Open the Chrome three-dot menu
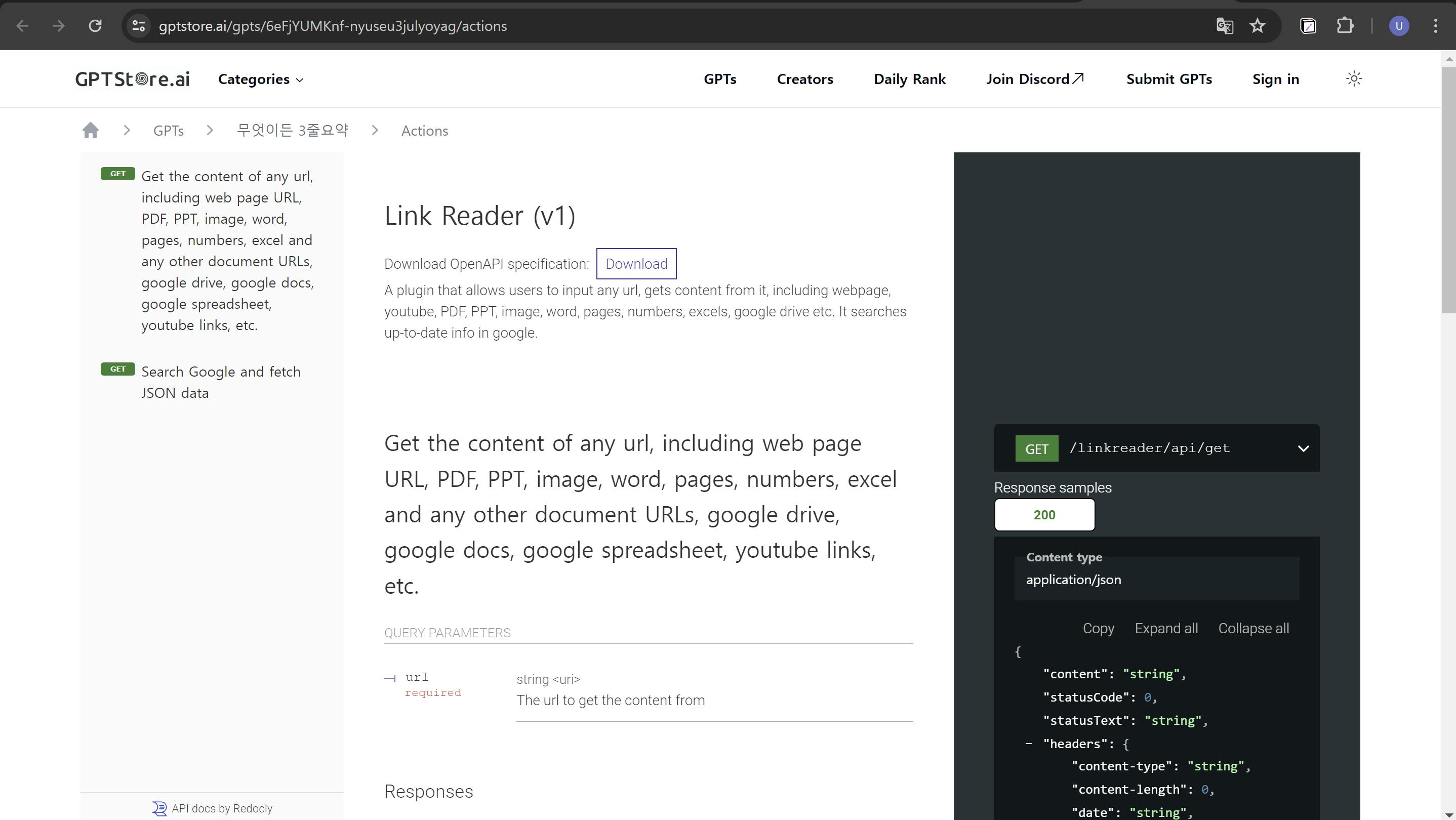Viewport: 1456px width, 820px height. 1435,26
